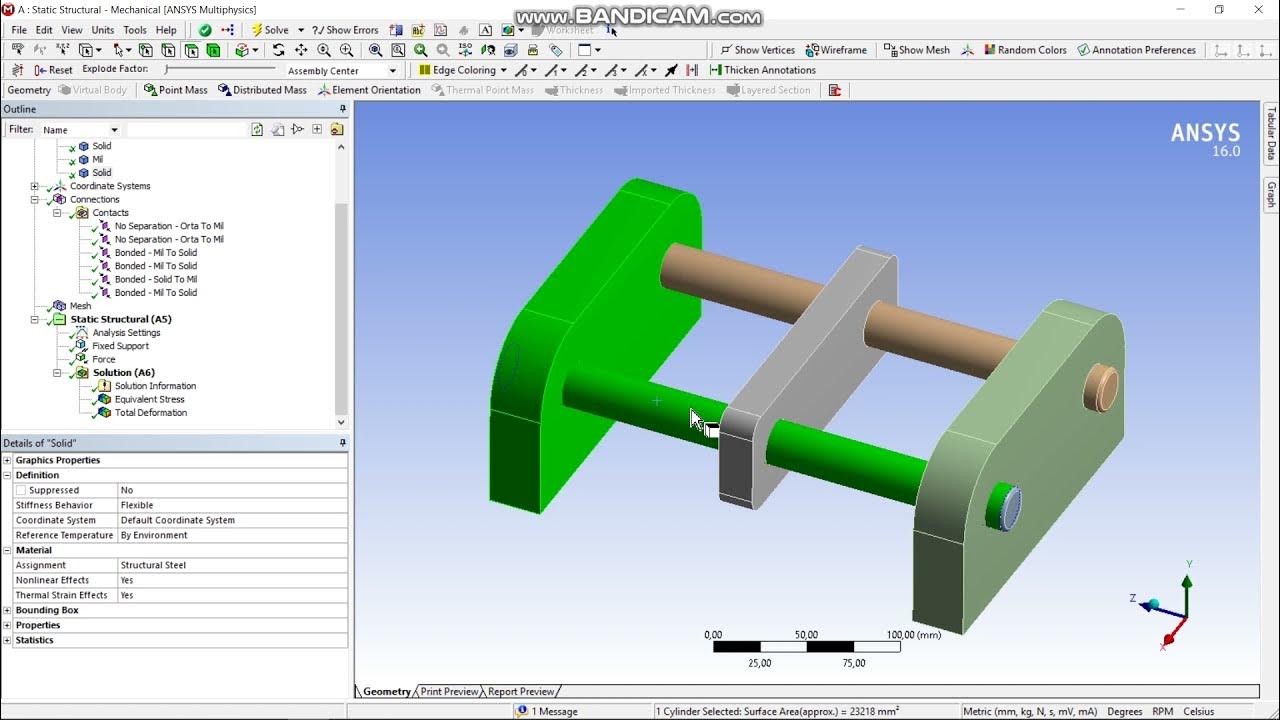Click the Vertex selection filter icon

[146, 50]
